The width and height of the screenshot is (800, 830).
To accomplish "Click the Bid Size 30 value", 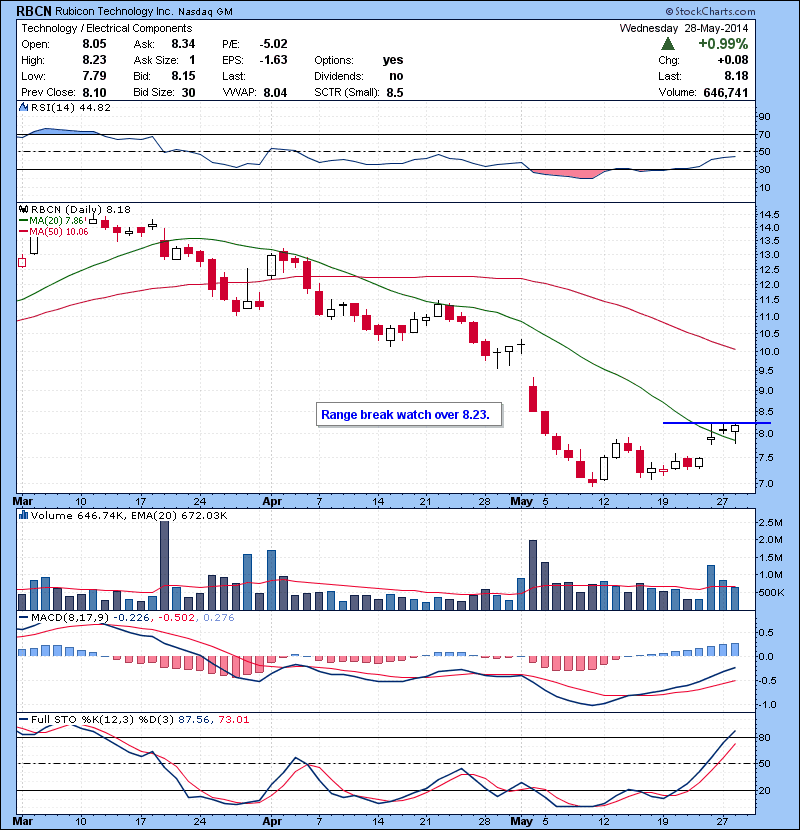I will (188, 93).
